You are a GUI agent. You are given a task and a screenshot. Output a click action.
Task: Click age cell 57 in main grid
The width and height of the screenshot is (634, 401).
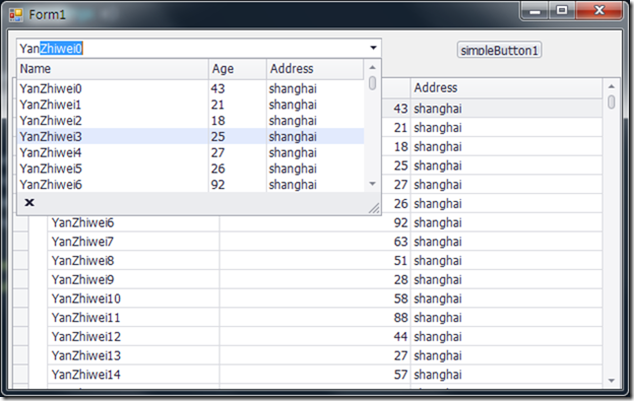[x=315, y=375]
